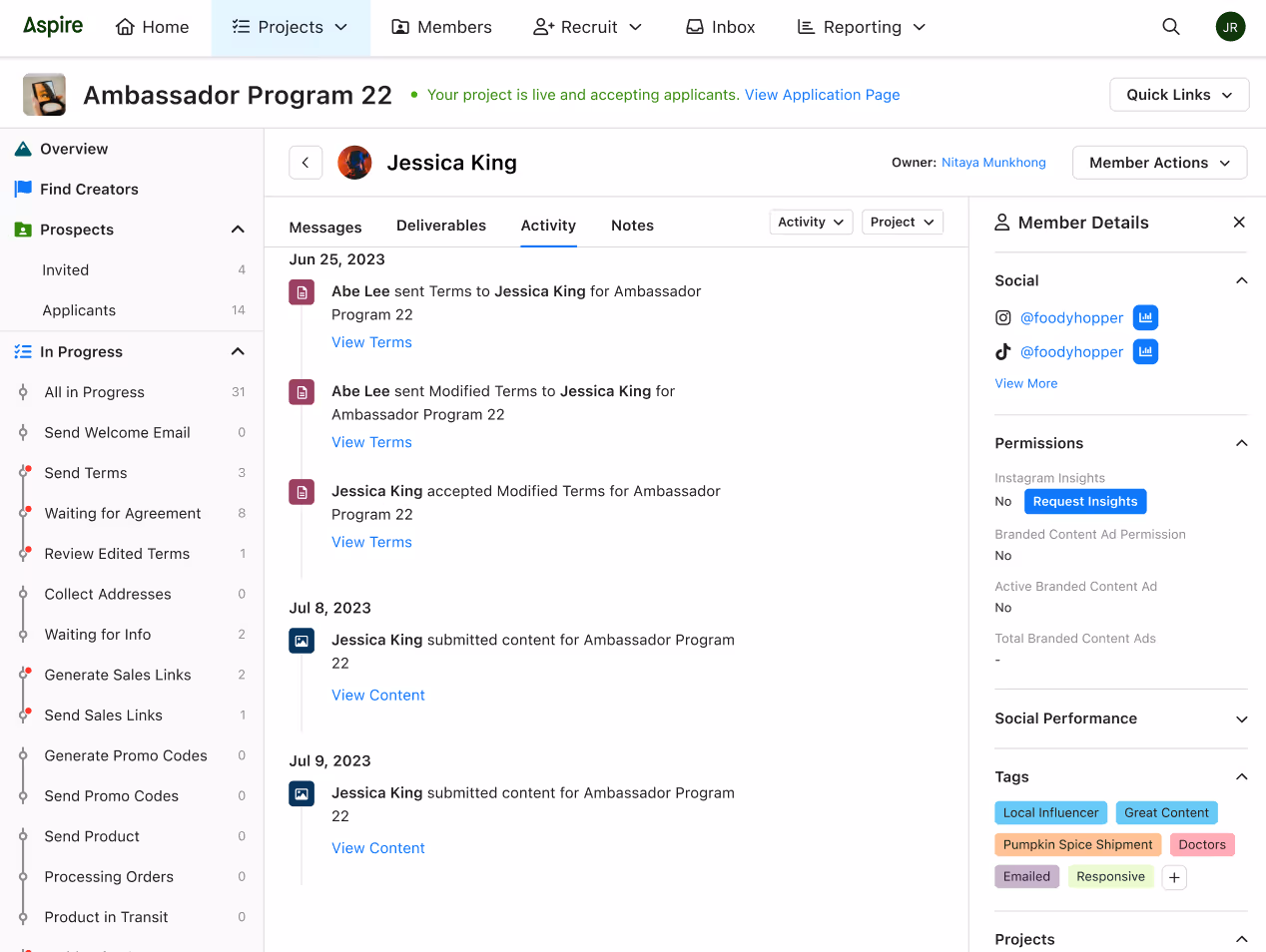Collapse the Tags section
The image size is (1266, 952).
[x=1241, y=776]
